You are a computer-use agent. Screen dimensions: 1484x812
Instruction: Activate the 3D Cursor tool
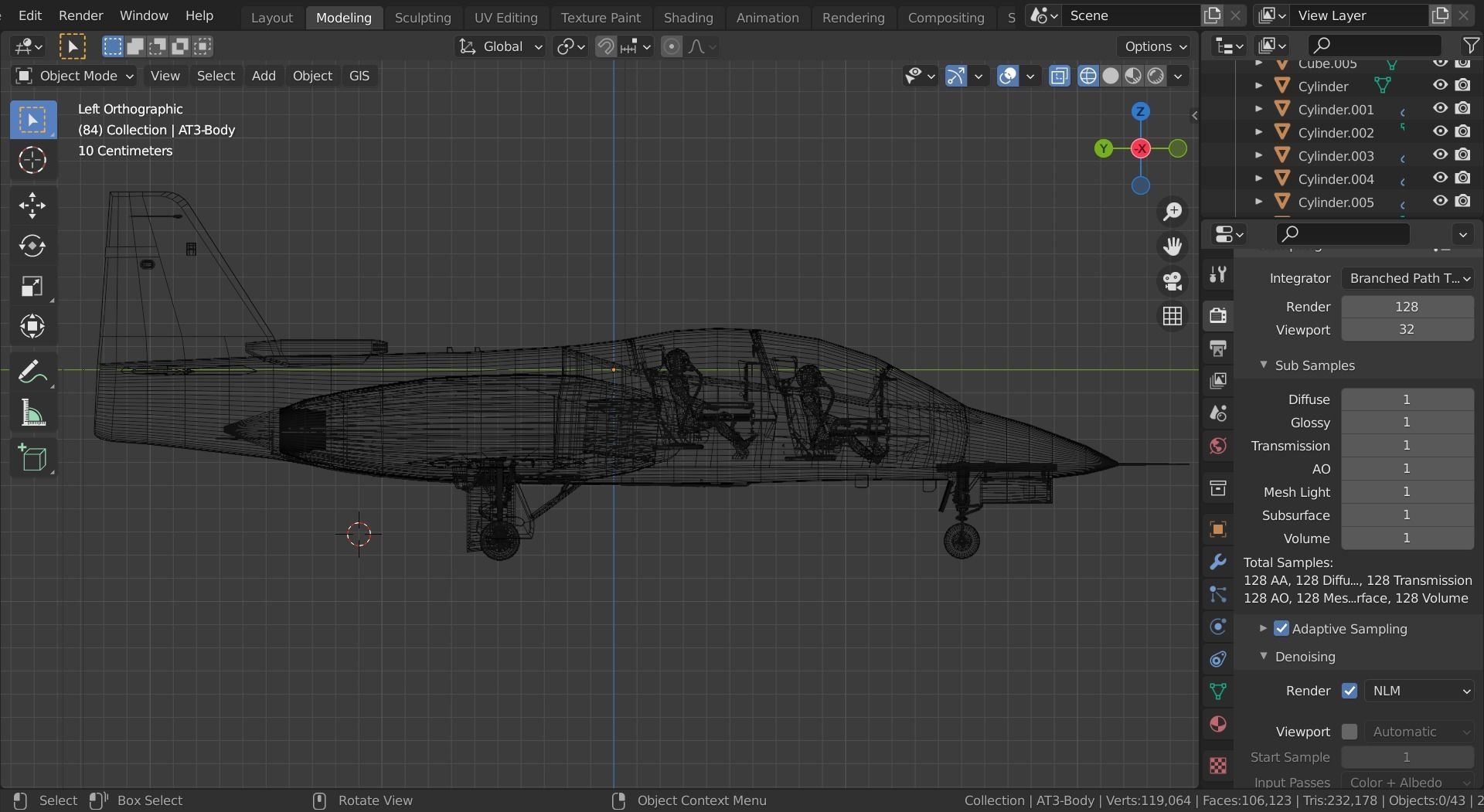coord(32,160)
